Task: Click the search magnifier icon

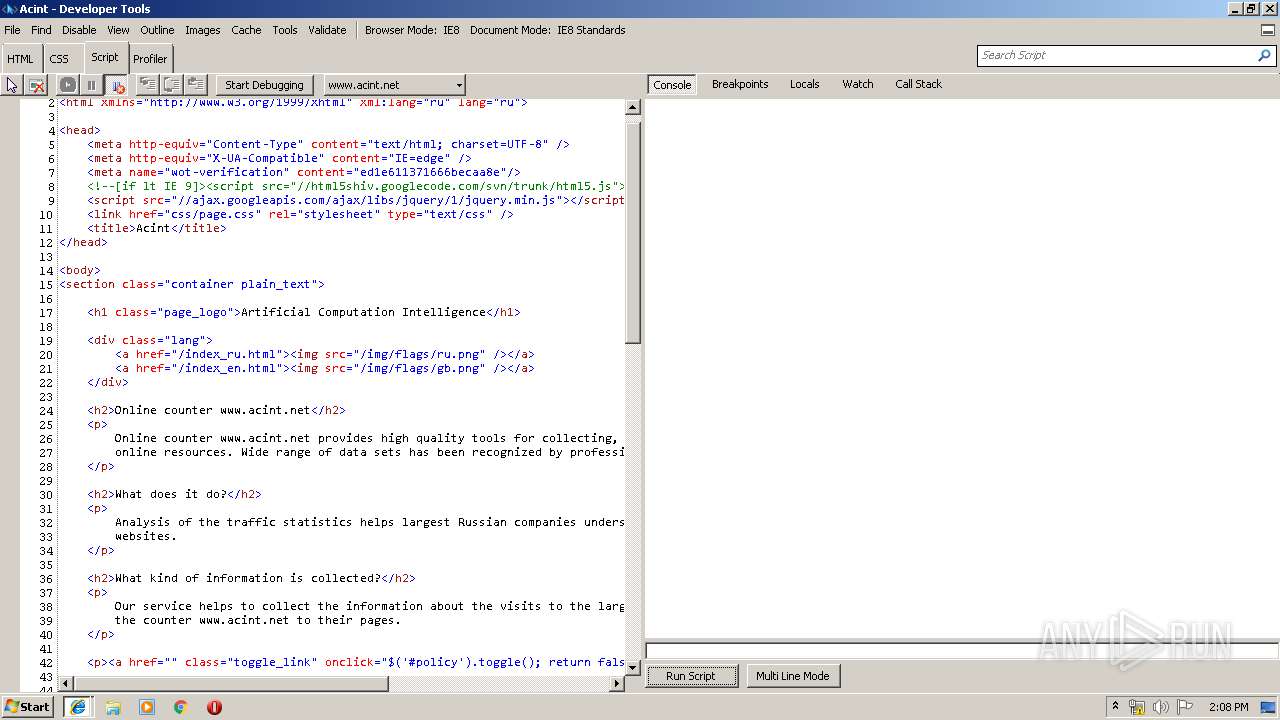Action: tap(1265, 56)
